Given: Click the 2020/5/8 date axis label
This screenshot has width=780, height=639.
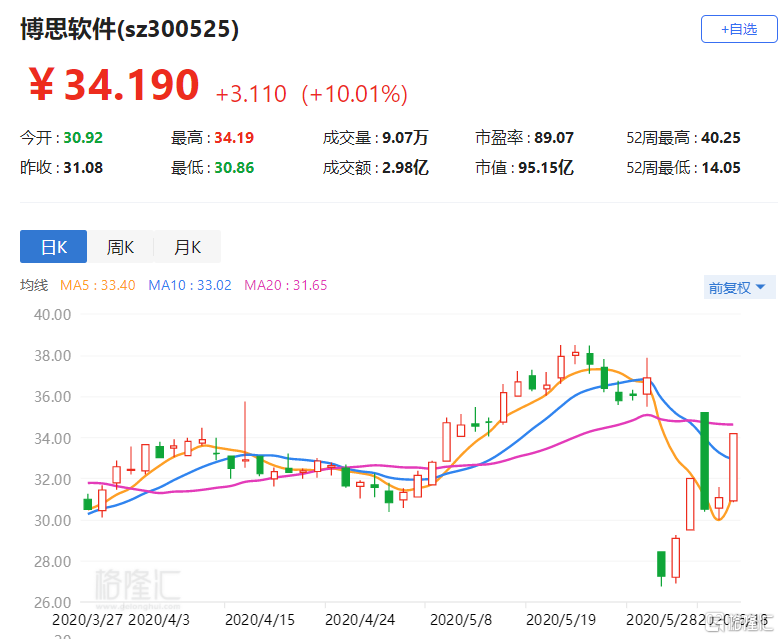Looking at the screenshot, I should (x=461, y=620).
